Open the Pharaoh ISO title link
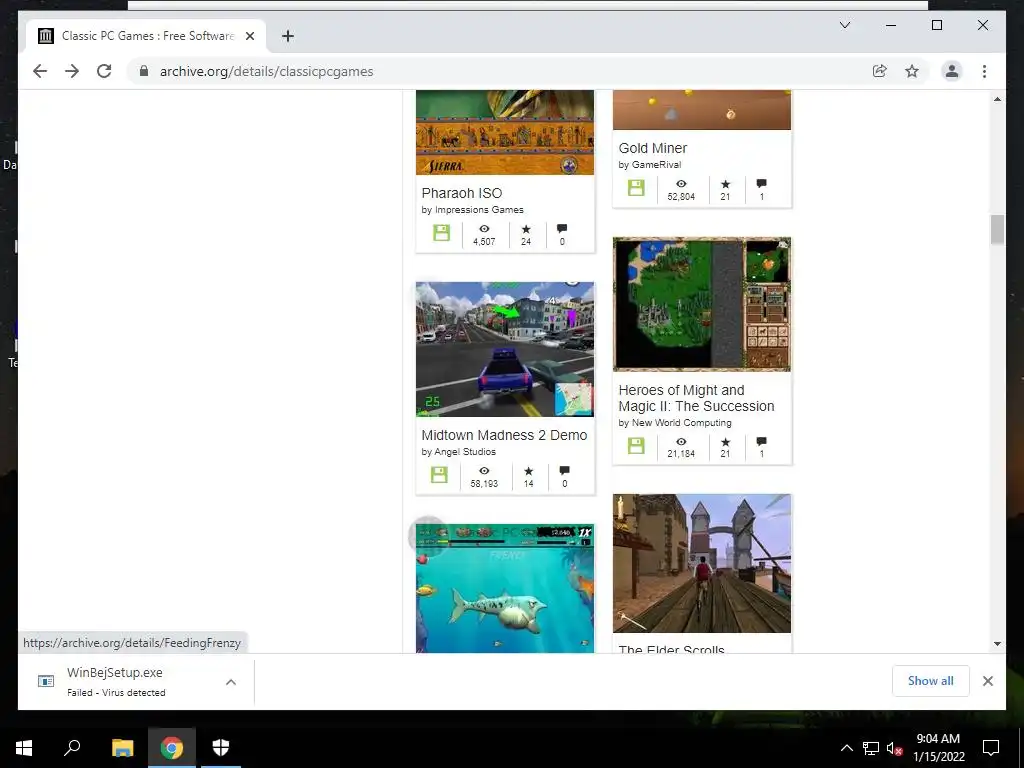 [x=462, y=193]
